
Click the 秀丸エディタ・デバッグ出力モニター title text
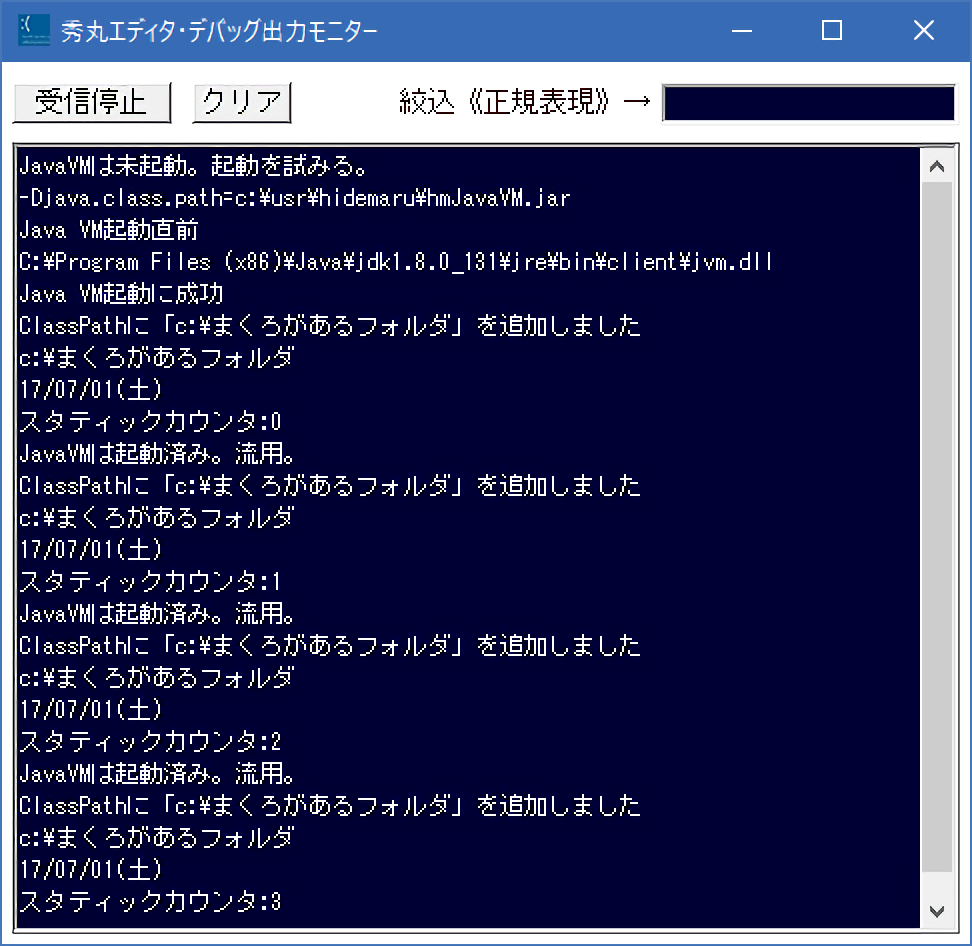219,32
